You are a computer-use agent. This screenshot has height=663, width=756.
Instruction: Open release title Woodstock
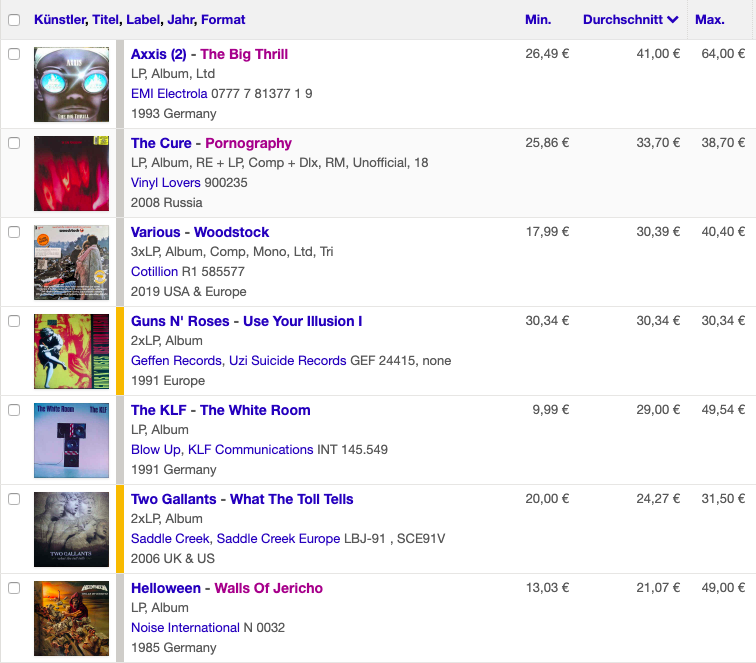(231, 232)
